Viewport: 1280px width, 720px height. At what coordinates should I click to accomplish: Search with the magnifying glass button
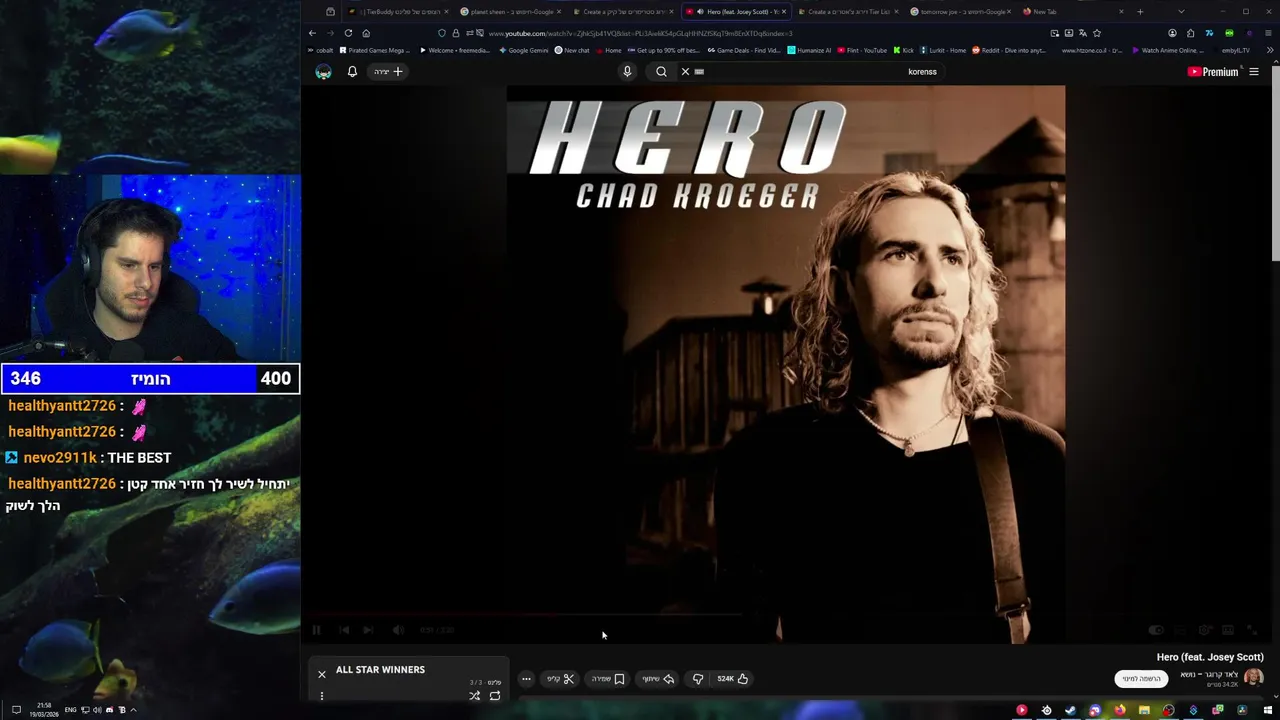[x=661, y=72]
